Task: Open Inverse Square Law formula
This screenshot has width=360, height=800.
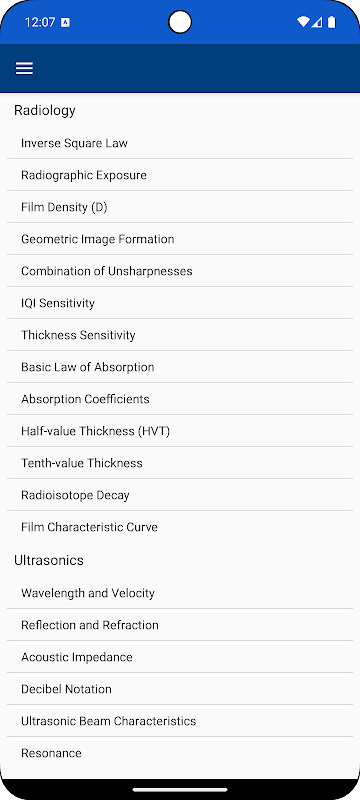Action: tap(180, 143)
